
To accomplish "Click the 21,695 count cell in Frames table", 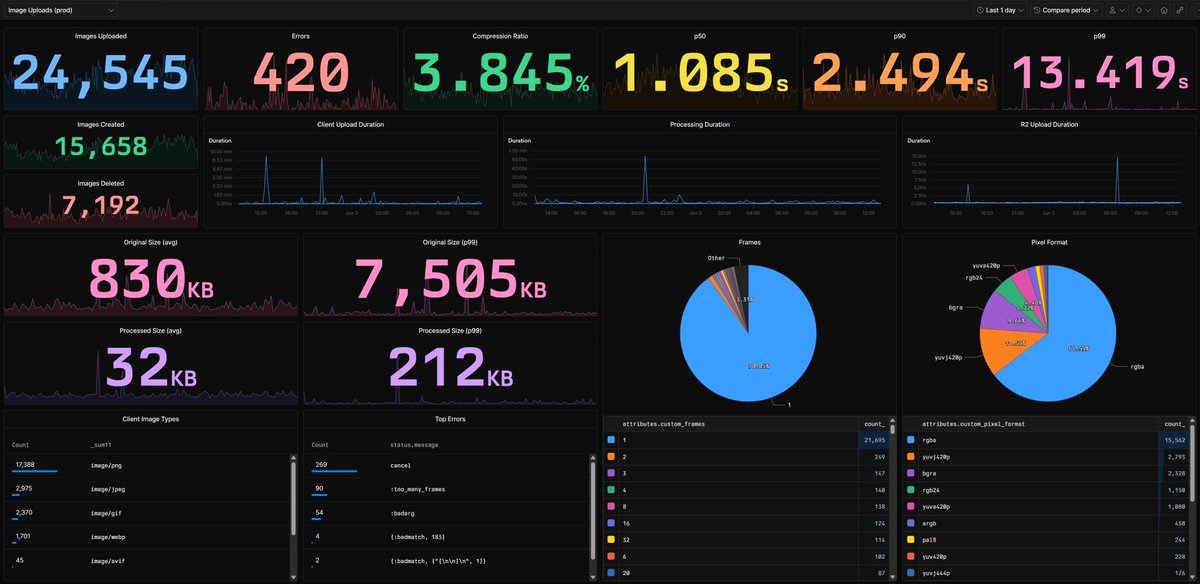I will (x=871, y=440).
